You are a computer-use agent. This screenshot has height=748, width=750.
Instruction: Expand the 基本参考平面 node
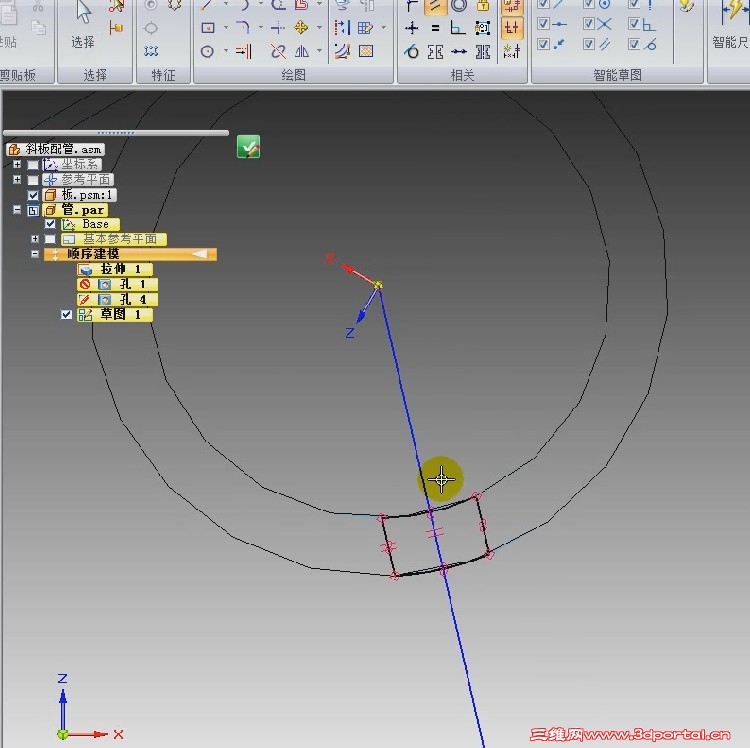(x=35, y=238)
